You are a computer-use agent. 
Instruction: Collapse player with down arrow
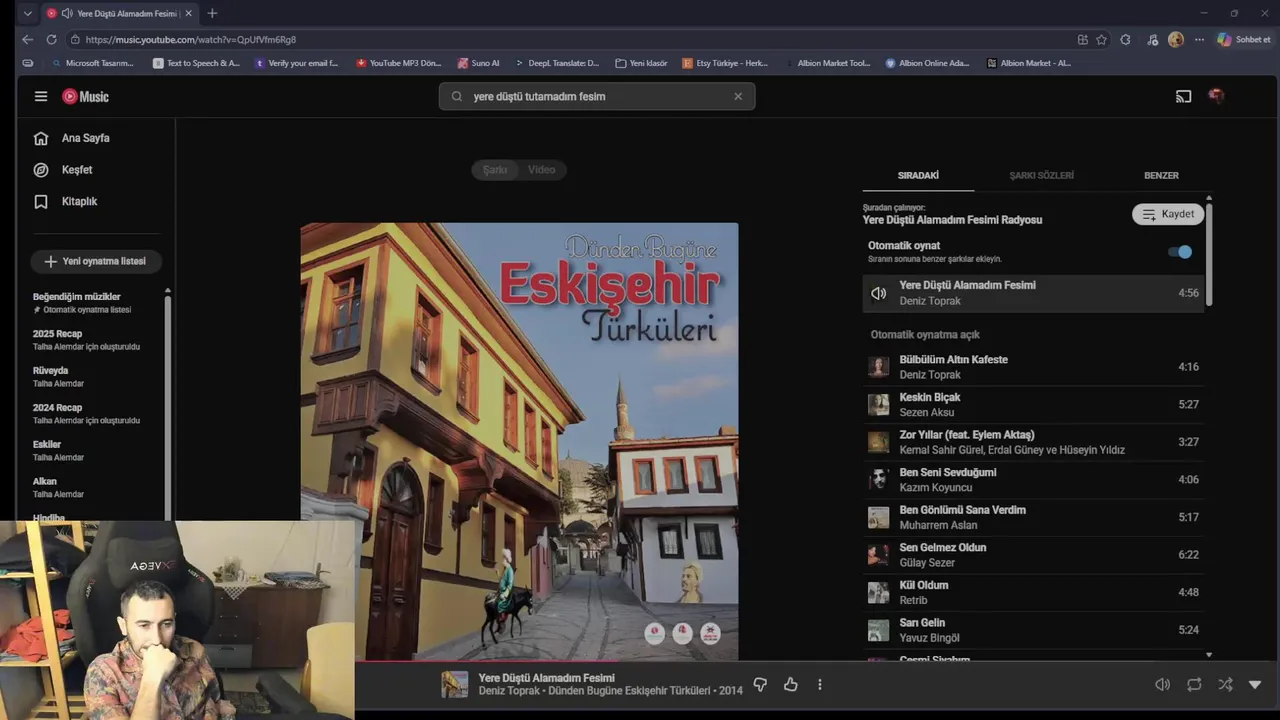pyautogui.click(x=1255, y=685)
